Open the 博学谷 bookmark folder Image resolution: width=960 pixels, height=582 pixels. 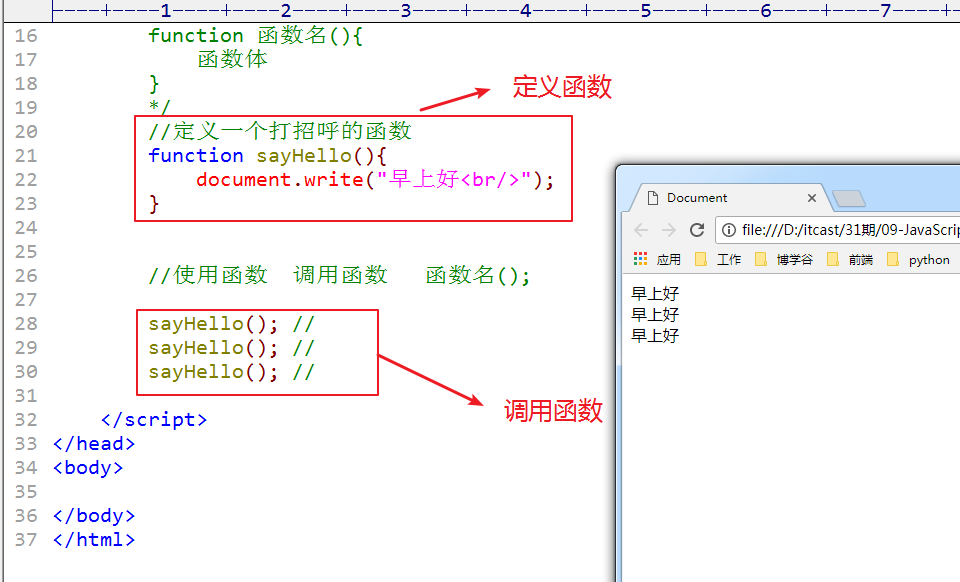click(784, 259)
